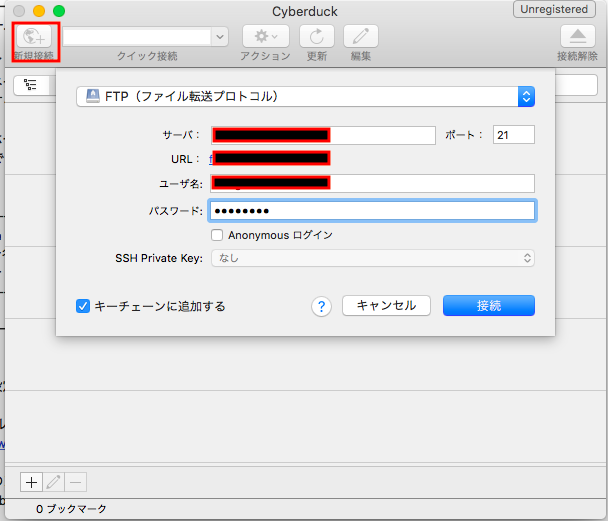The width and height of the screenshot is (608, 521).
Task: Uncheck the add to Keychain checkbox
Action: 83,306
